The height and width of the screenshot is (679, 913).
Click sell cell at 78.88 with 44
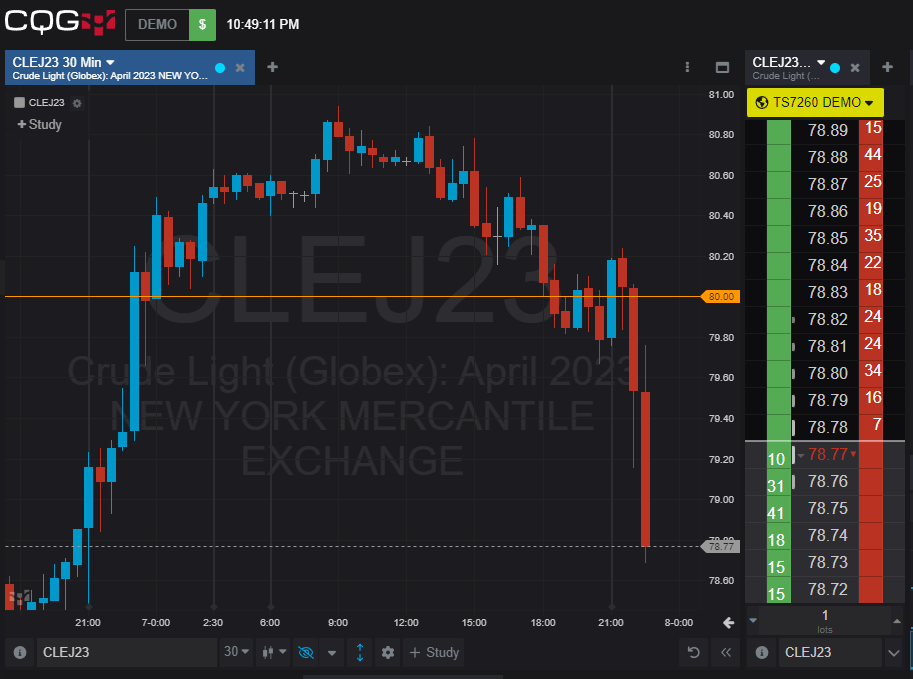tap(871, 156)
